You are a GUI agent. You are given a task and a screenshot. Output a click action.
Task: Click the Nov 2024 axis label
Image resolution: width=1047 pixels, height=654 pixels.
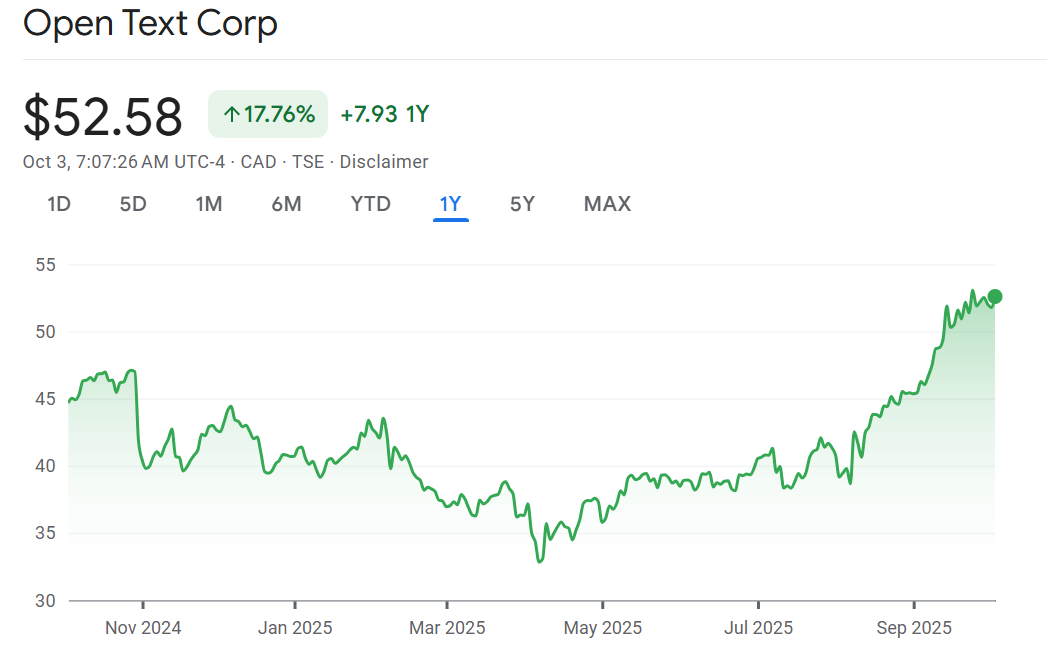pyautogui.click(x=143, y=628)
